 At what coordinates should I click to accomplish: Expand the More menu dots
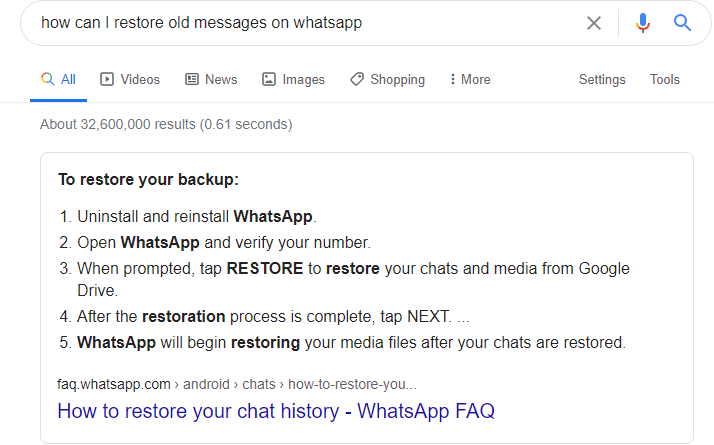click(452, 79)
